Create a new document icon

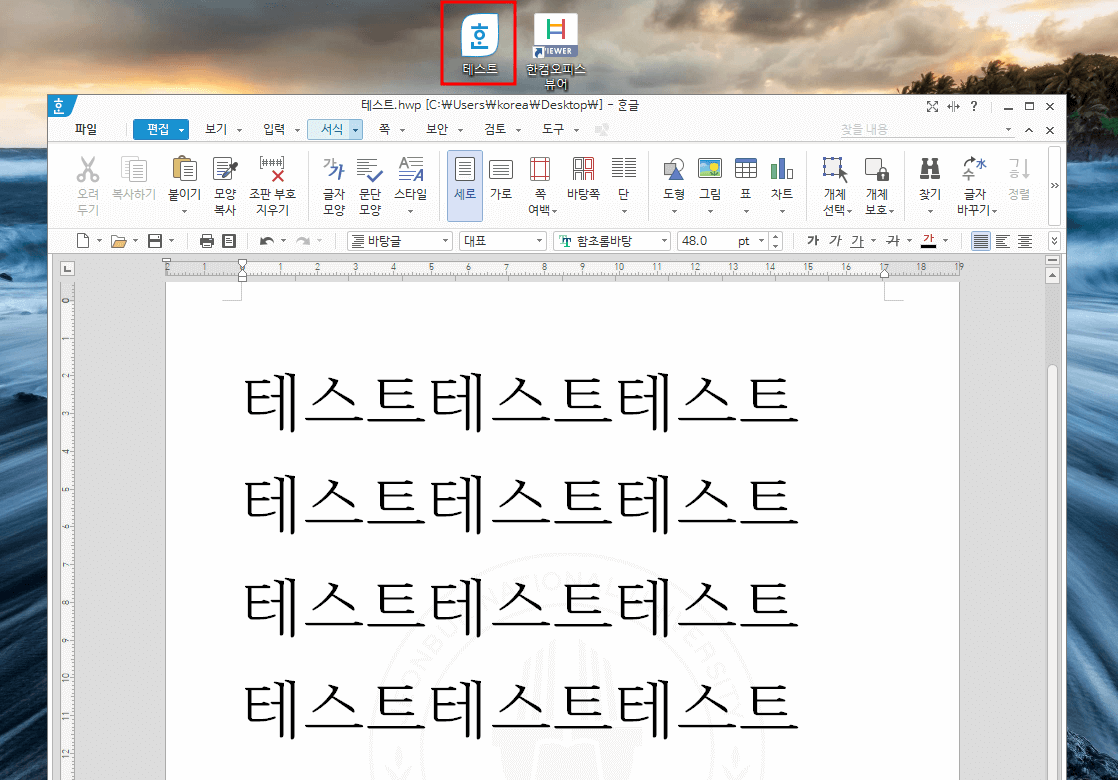coord(83,241)
